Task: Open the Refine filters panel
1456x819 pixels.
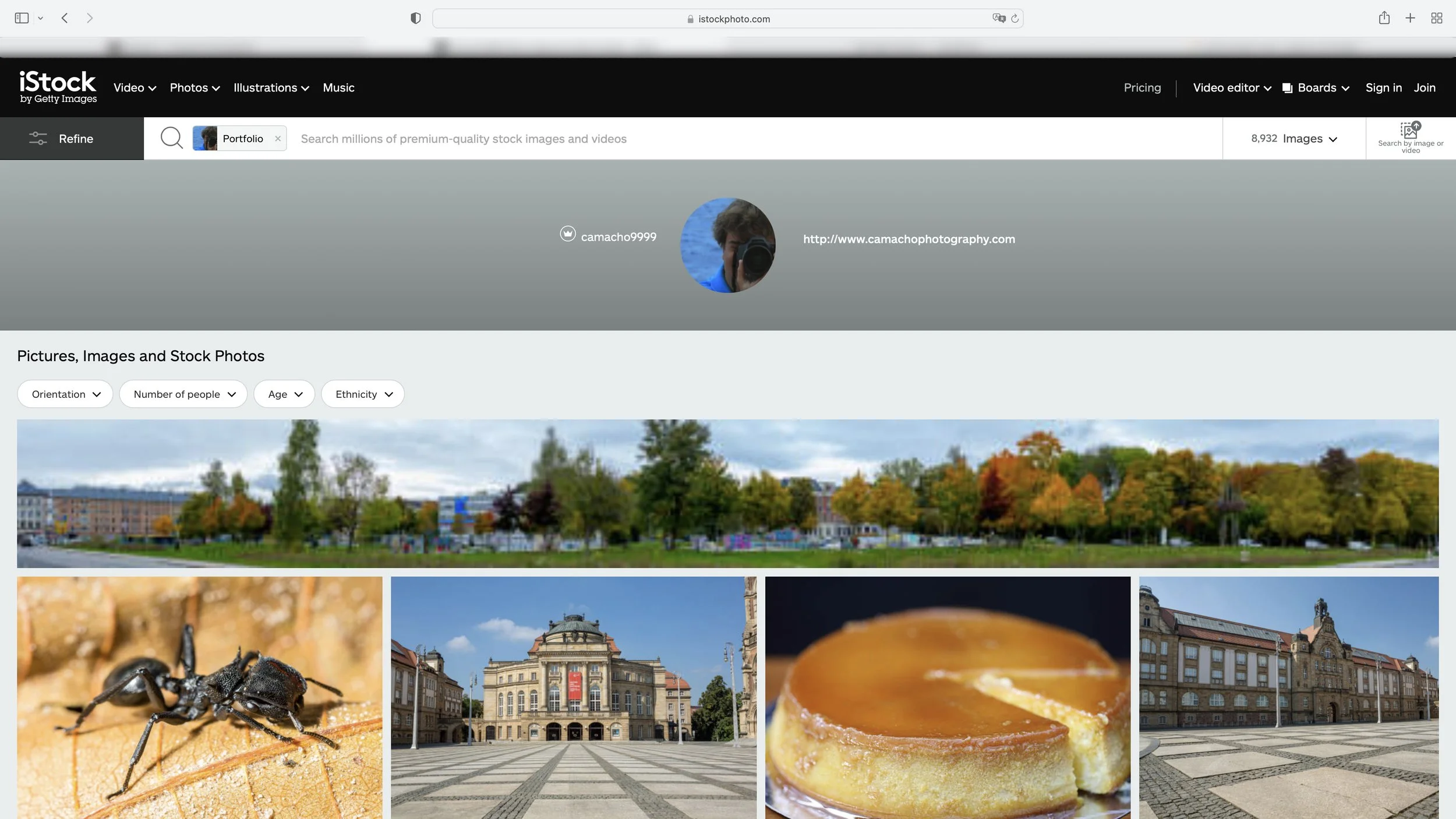Action: (72, 139)
